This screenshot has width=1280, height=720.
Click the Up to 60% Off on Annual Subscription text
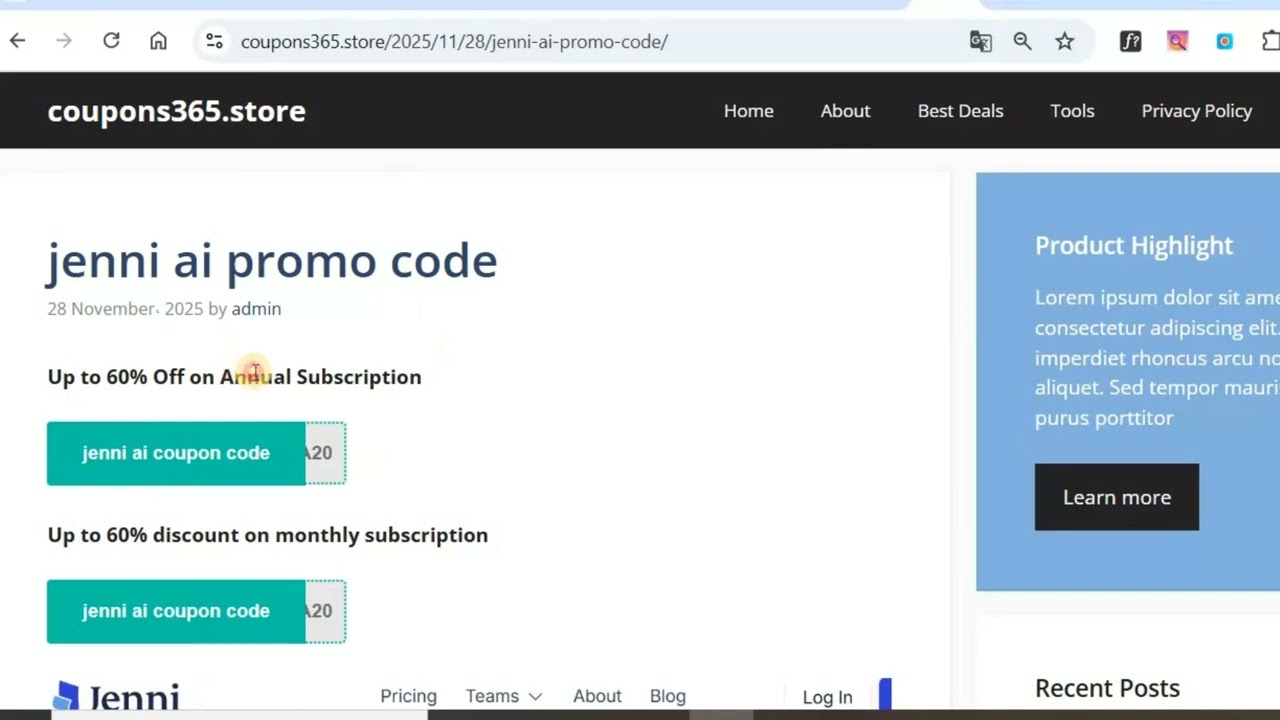pyautogui.click(x=234, y=377)
